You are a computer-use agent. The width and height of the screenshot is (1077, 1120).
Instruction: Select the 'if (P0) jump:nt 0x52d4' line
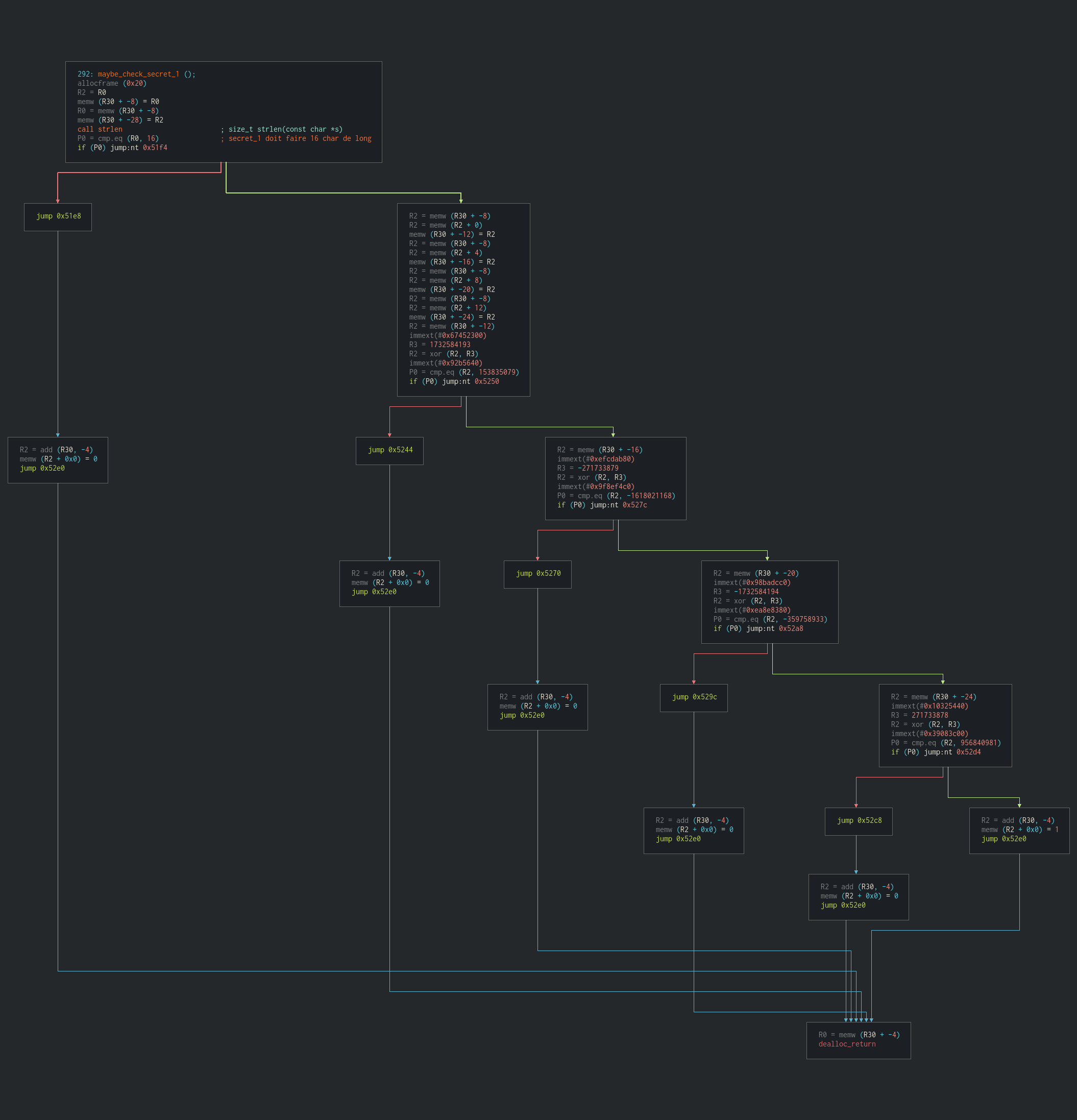[936, 752]
